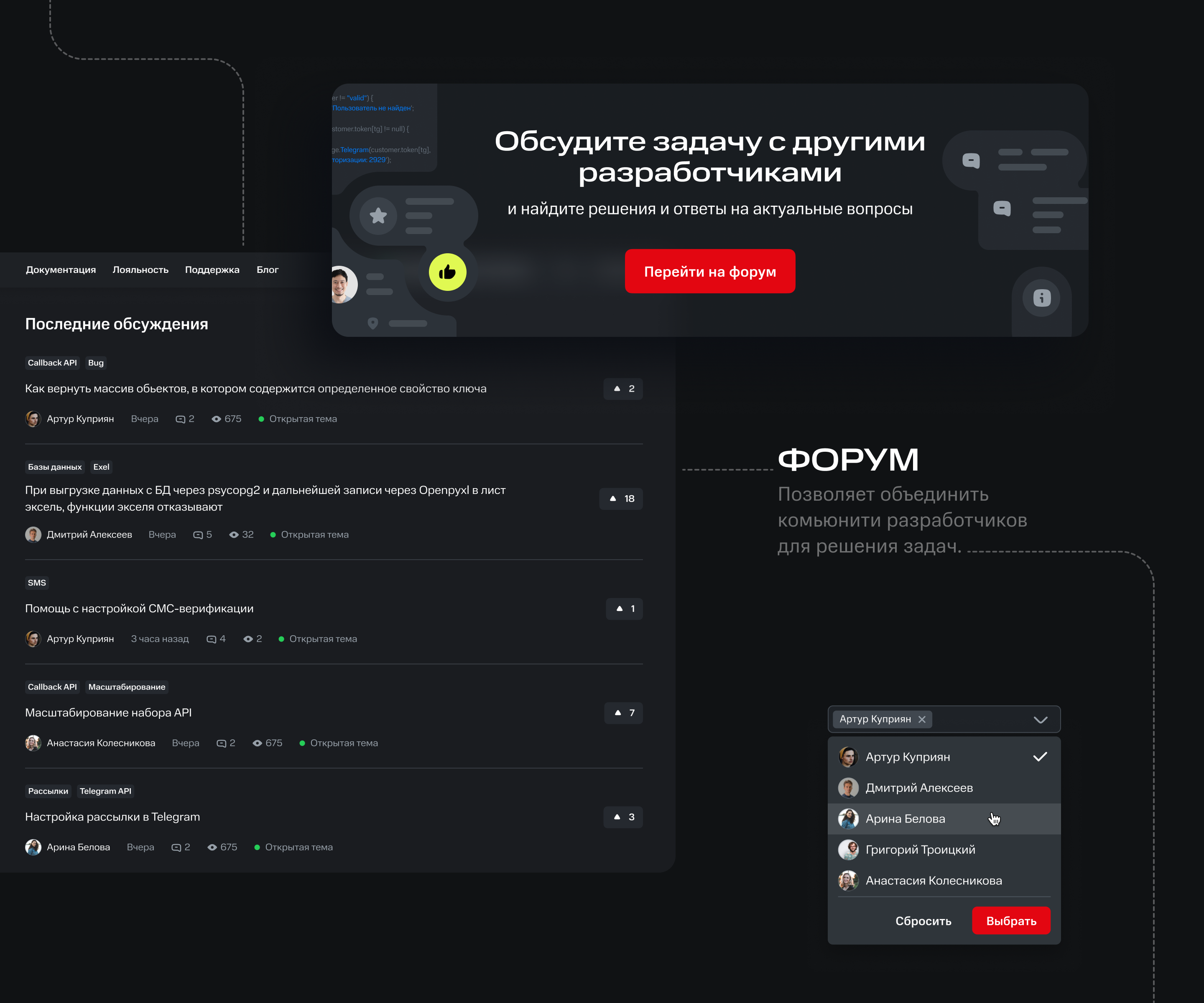Viewport: 1204px width, 1003px height.
Task: Click the info icon in banner corner
Action: [1042, 298]
